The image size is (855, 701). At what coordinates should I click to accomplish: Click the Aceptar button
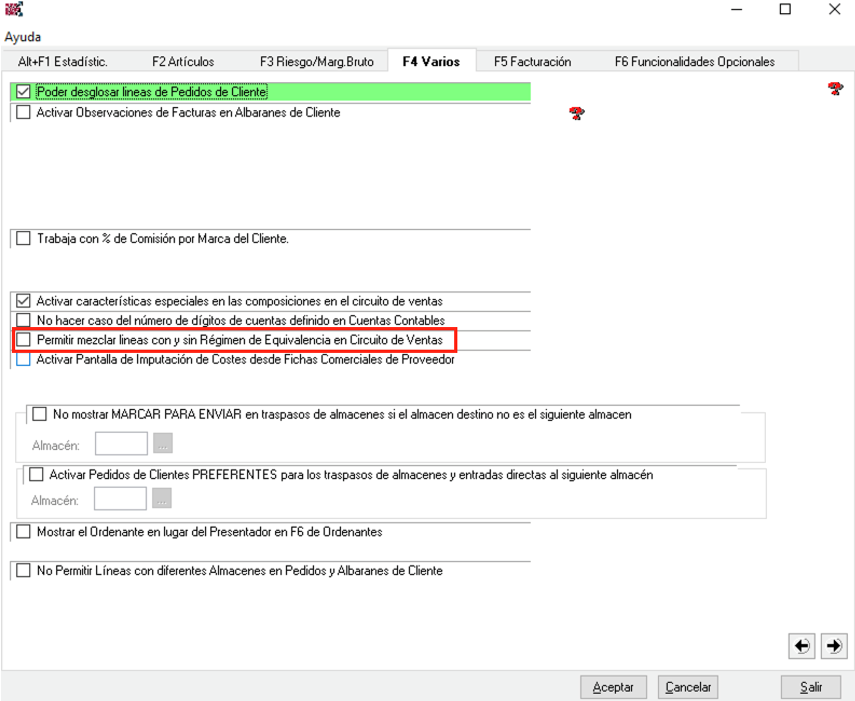[x=613, y=687]
